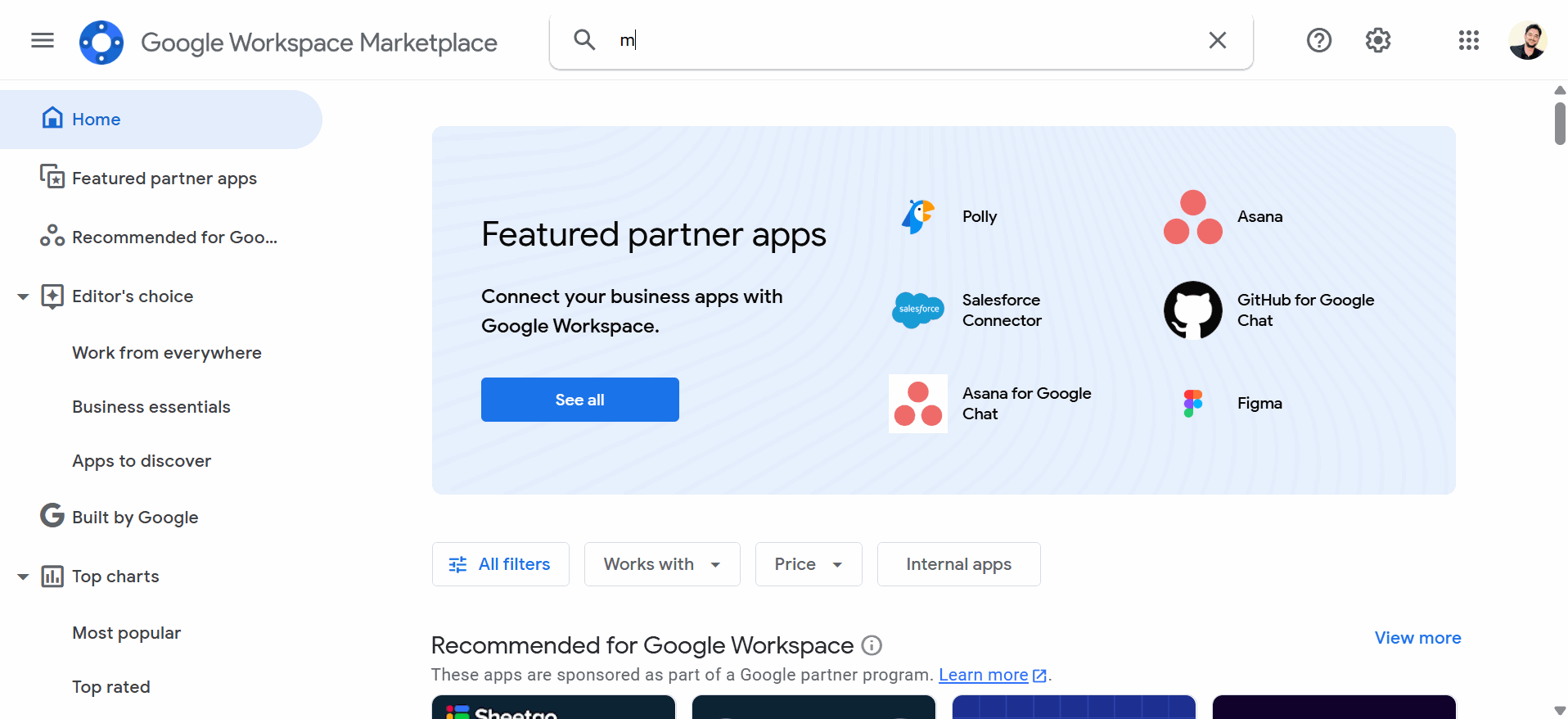Click the Recommended for Google sidebar icon
Screen dimensions: 1568x719
pos(52,236)
